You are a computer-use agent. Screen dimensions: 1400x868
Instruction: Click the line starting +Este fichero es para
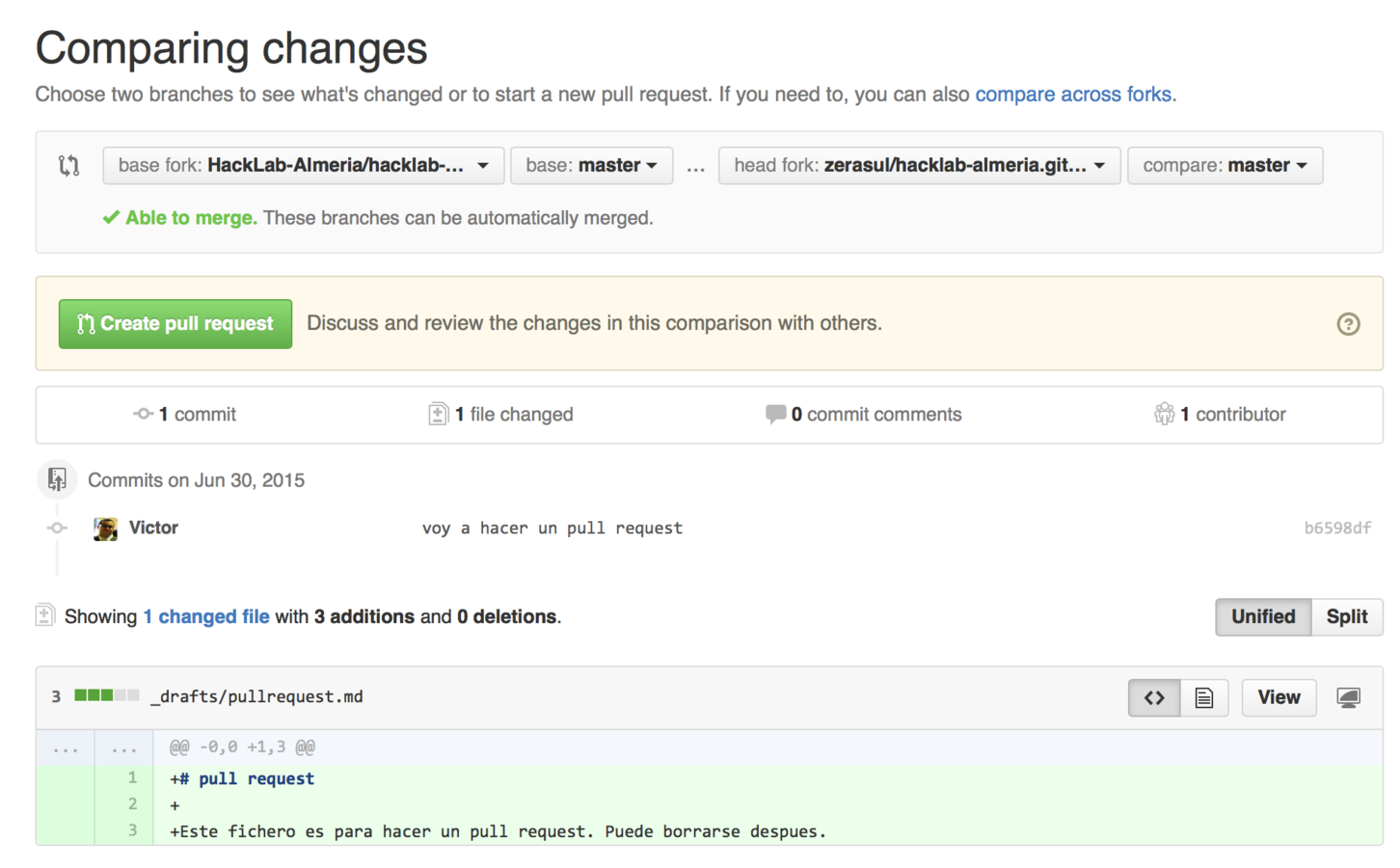[x=498, y=831]
